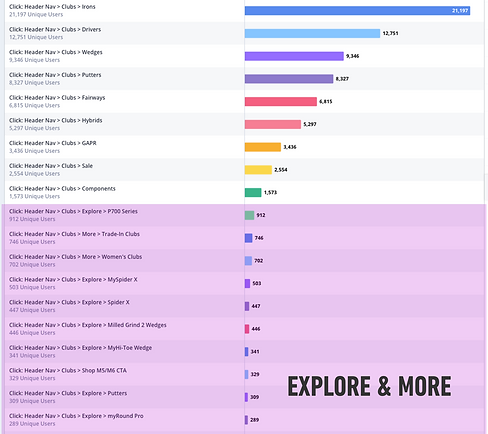Click the 309 value beside Explore Putters bar
488x434 pixels.
255,397
